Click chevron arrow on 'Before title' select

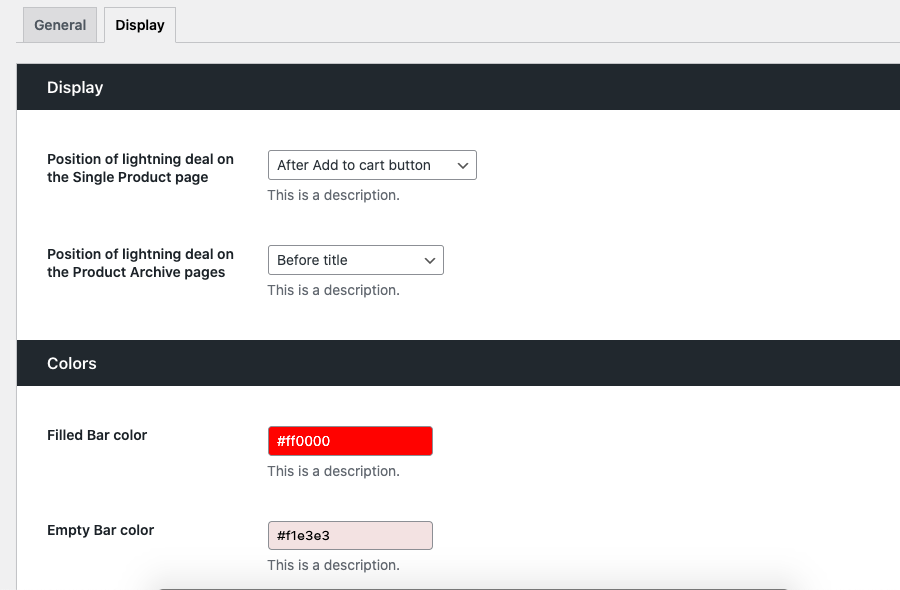point(429,260)
